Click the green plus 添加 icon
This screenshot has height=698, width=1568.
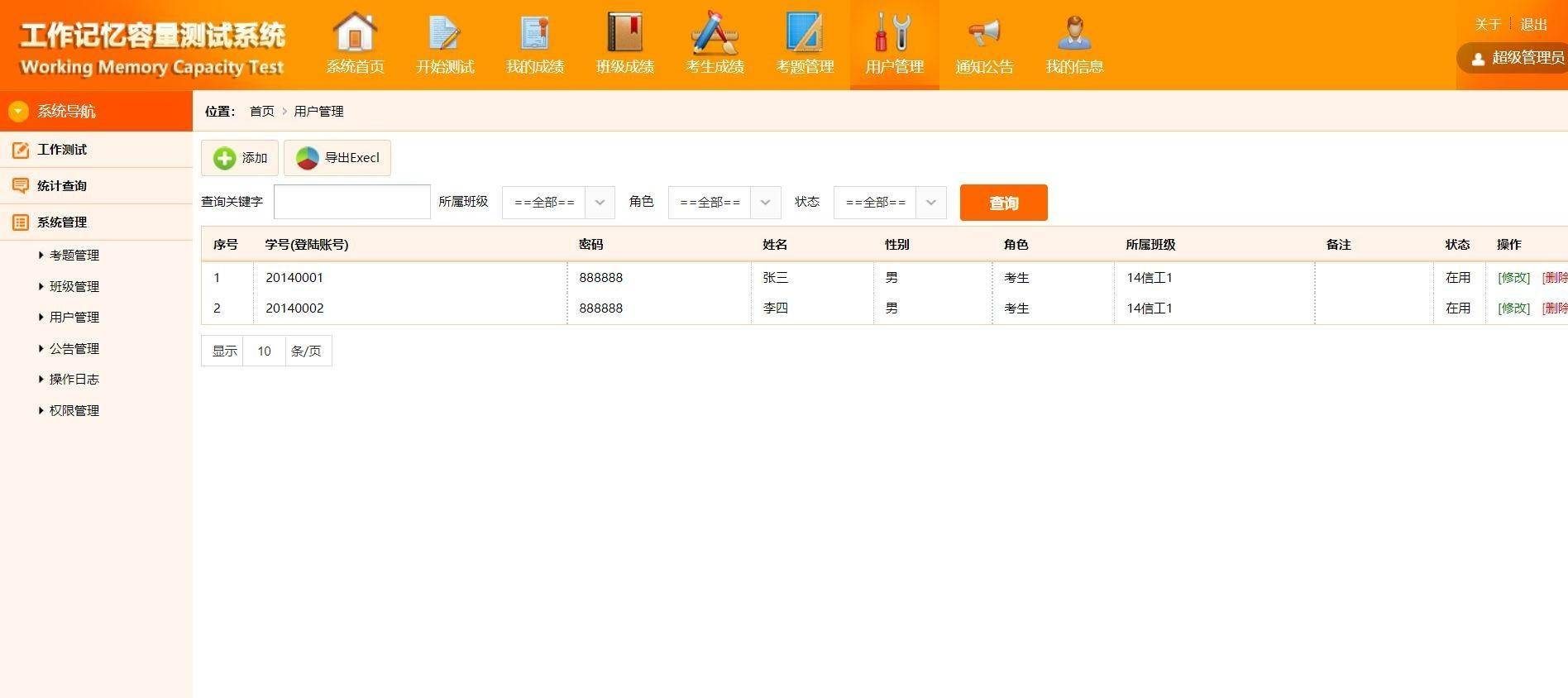point(224,158)
